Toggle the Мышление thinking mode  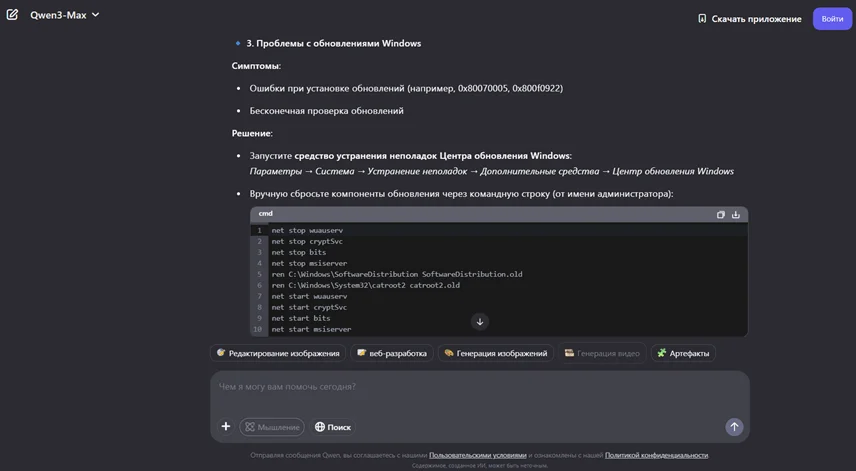pos(271,427)
